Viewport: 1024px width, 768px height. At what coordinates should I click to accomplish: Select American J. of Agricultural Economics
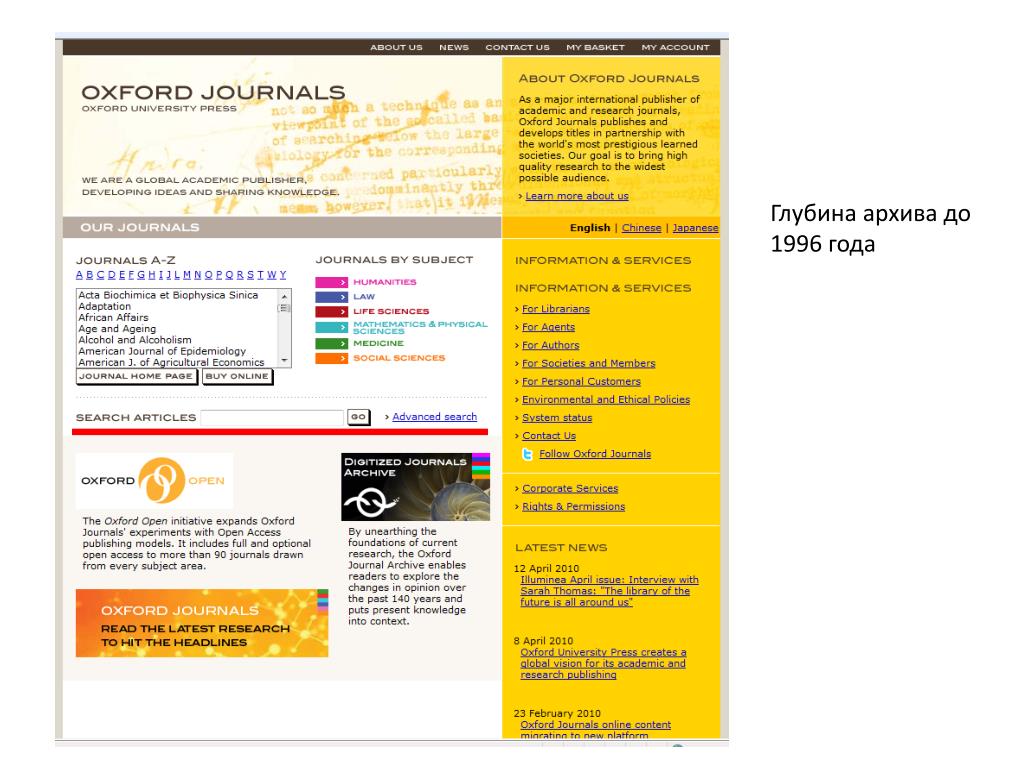tap(171, 362)
